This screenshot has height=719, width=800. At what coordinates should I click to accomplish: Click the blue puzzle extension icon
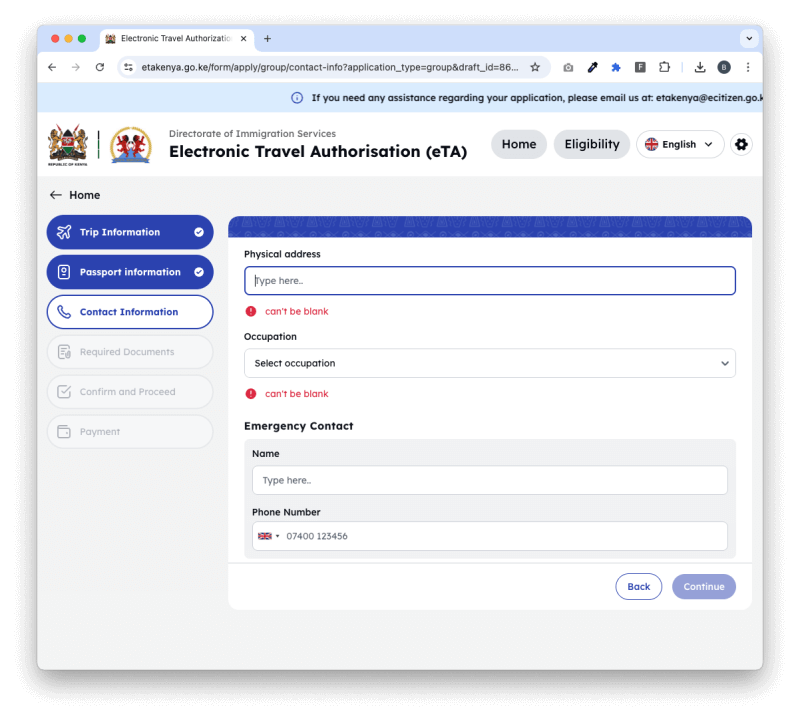pyautogui.click(x=616, y=67)
